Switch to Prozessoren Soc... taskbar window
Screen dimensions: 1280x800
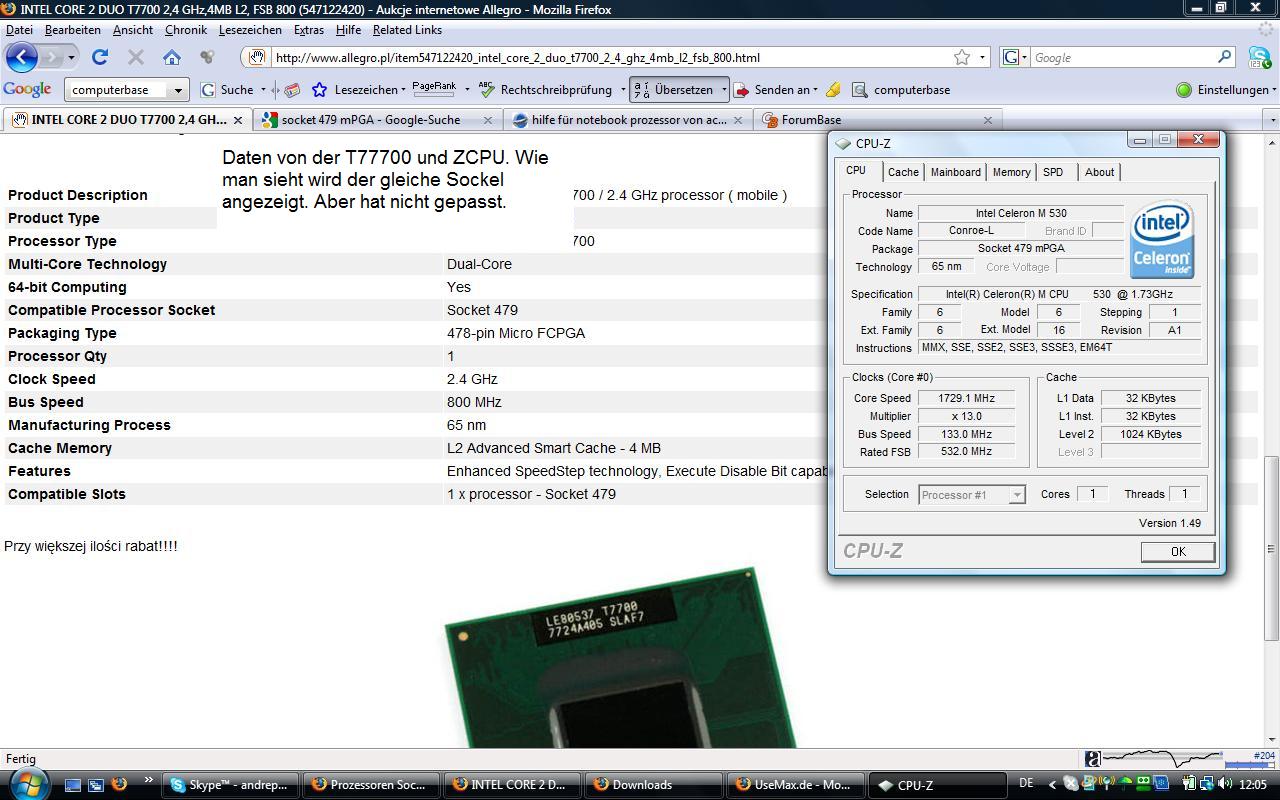point(369,785)
